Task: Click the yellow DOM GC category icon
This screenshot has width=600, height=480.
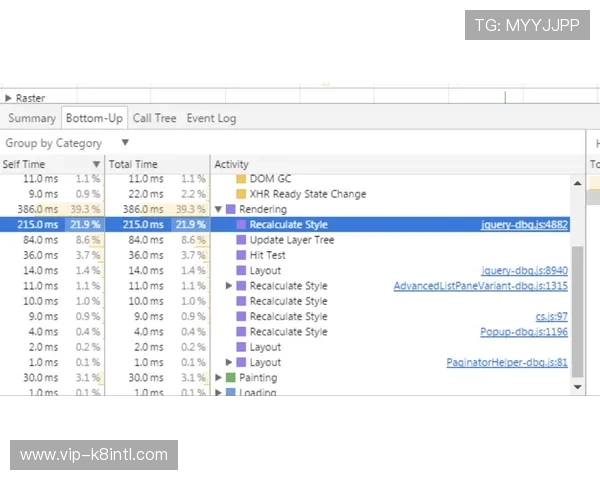Action: (241, 179)
